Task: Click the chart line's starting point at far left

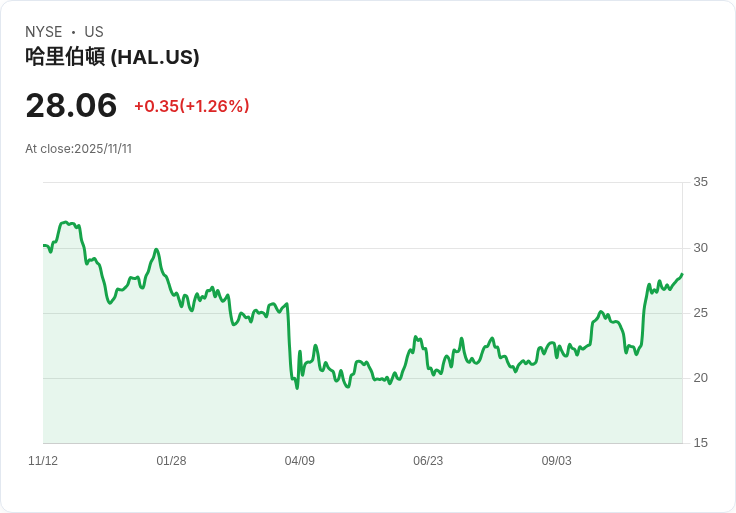Action: coord(44,245)
